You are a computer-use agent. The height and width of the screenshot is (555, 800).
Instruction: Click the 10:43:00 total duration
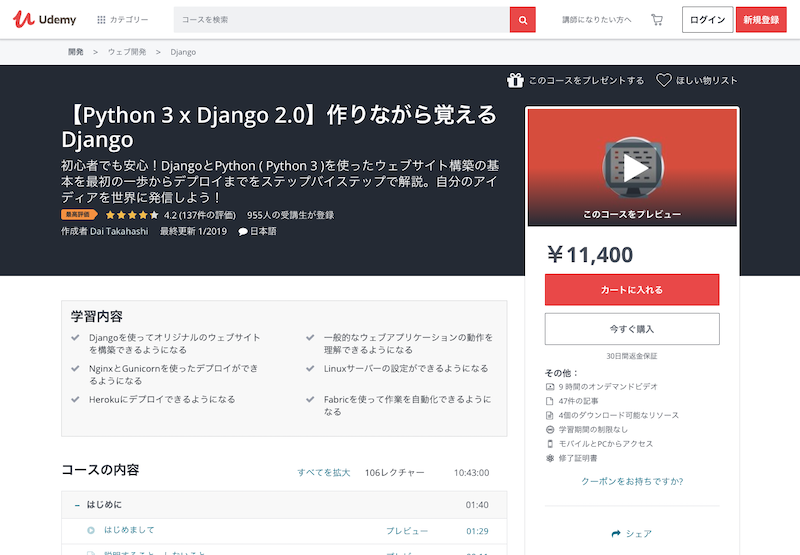[471, 472]
